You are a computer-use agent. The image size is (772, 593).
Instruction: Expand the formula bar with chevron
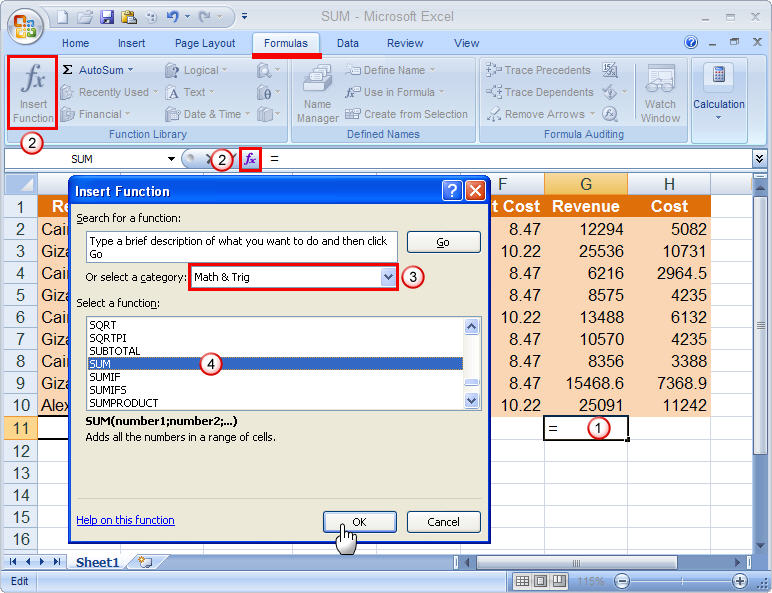point(759,159)
